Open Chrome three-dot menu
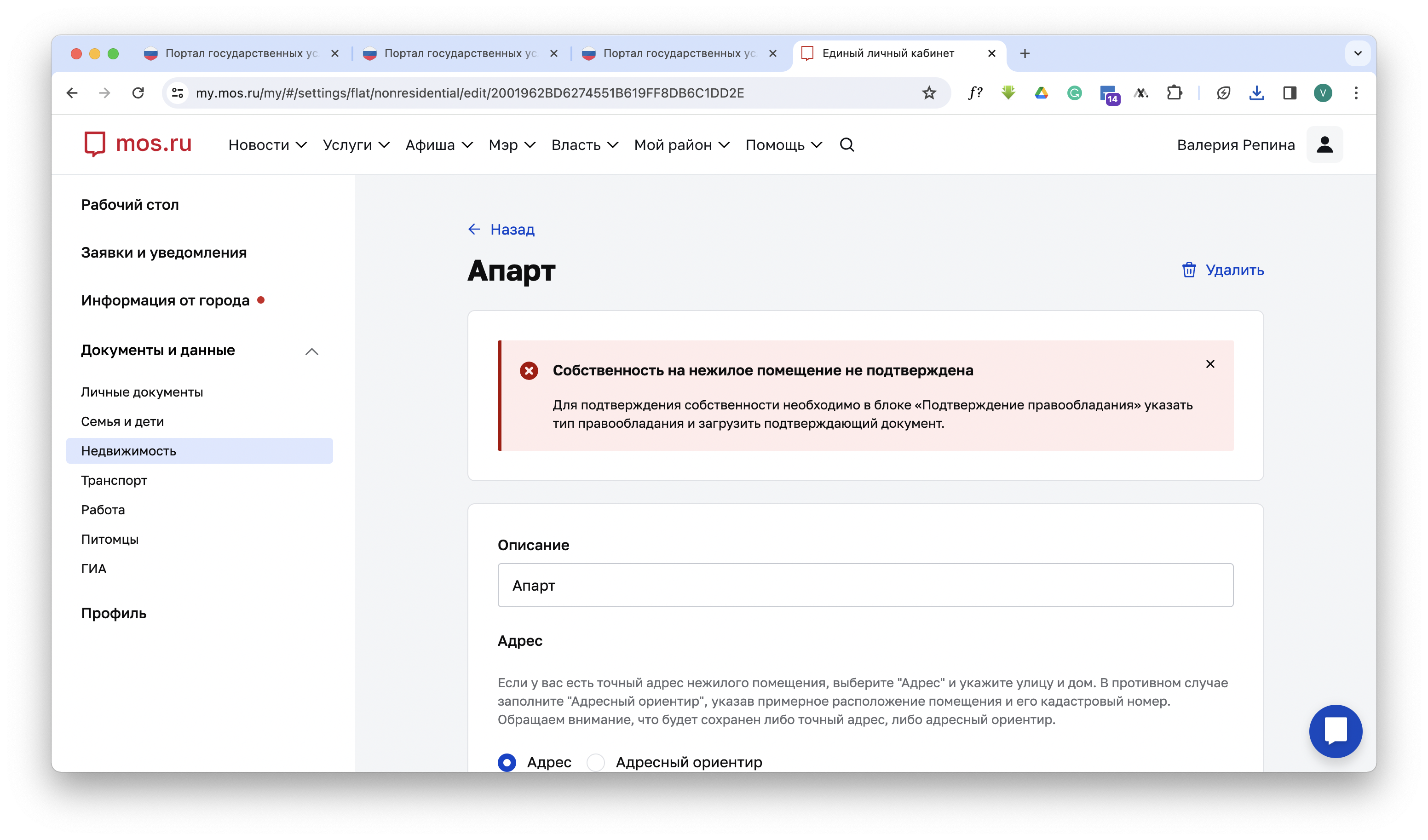 tap(1355, 93)
